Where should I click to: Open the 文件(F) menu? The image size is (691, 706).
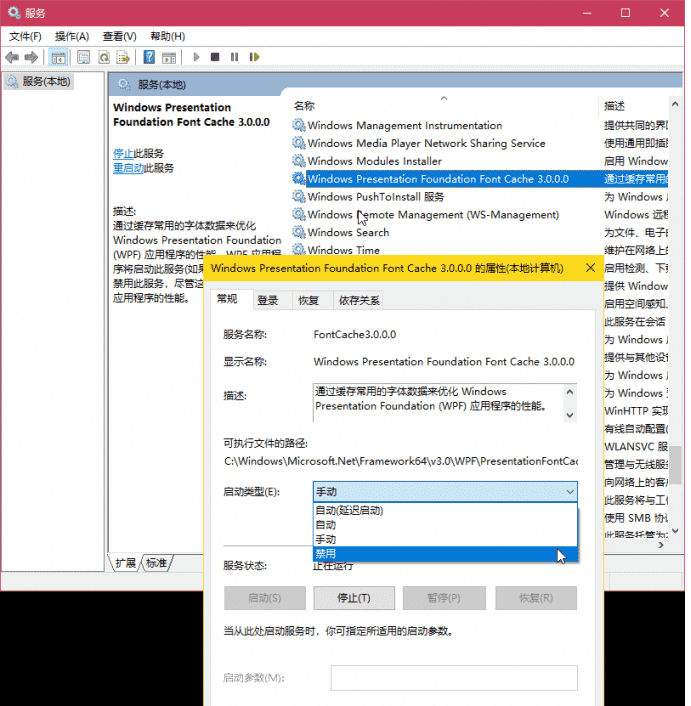tap(25, 36)
